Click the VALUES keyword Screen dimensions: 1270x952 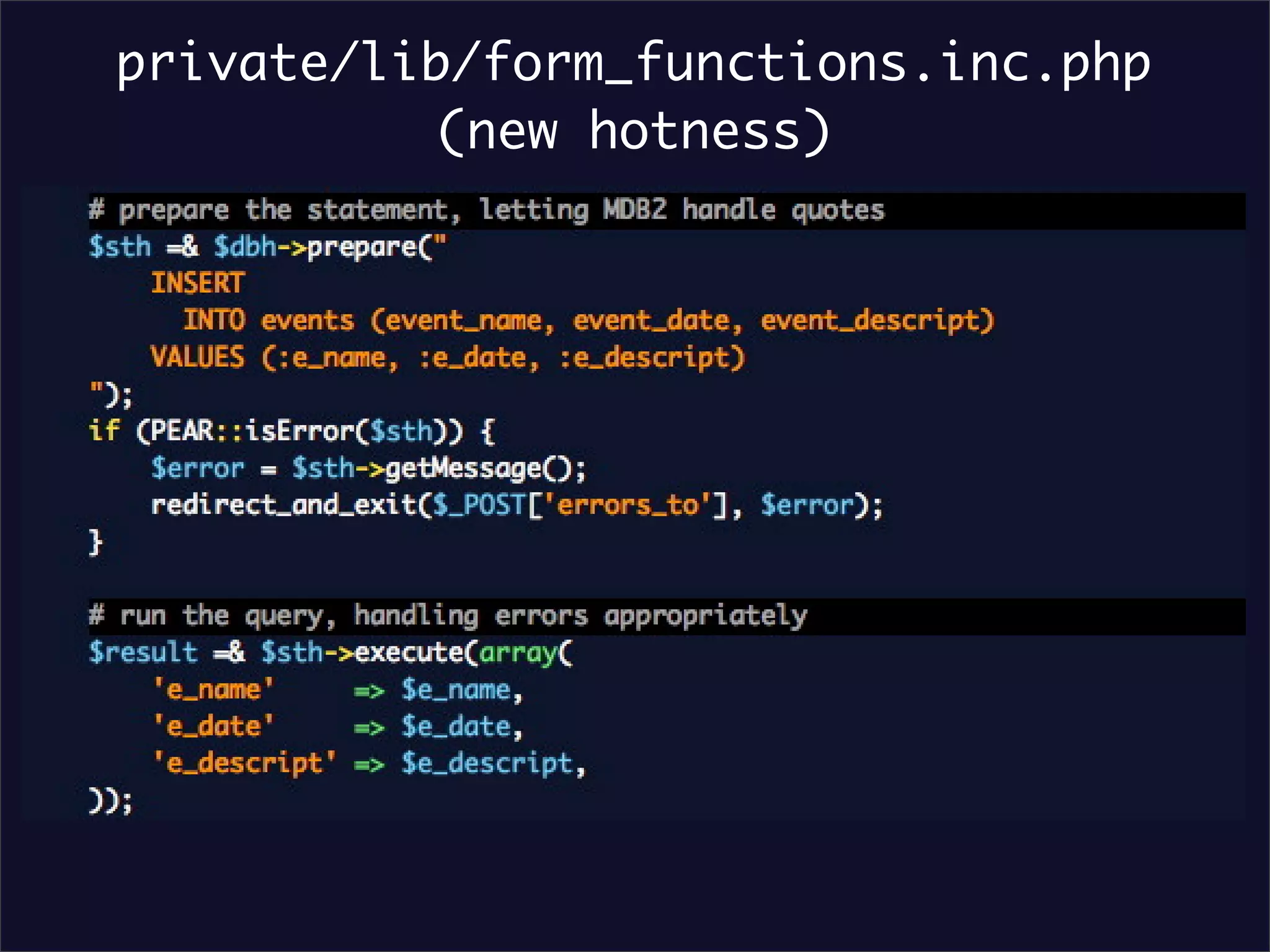pyautogui.click(x=197, y=358)
